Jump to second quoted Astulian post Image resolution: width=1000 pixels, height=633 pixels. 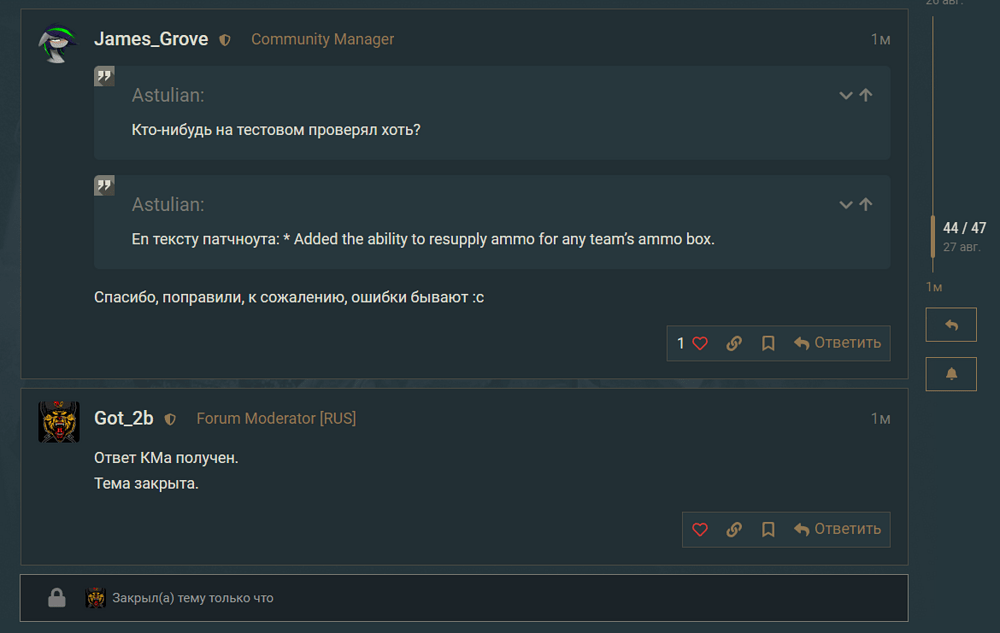click(866, 204)
